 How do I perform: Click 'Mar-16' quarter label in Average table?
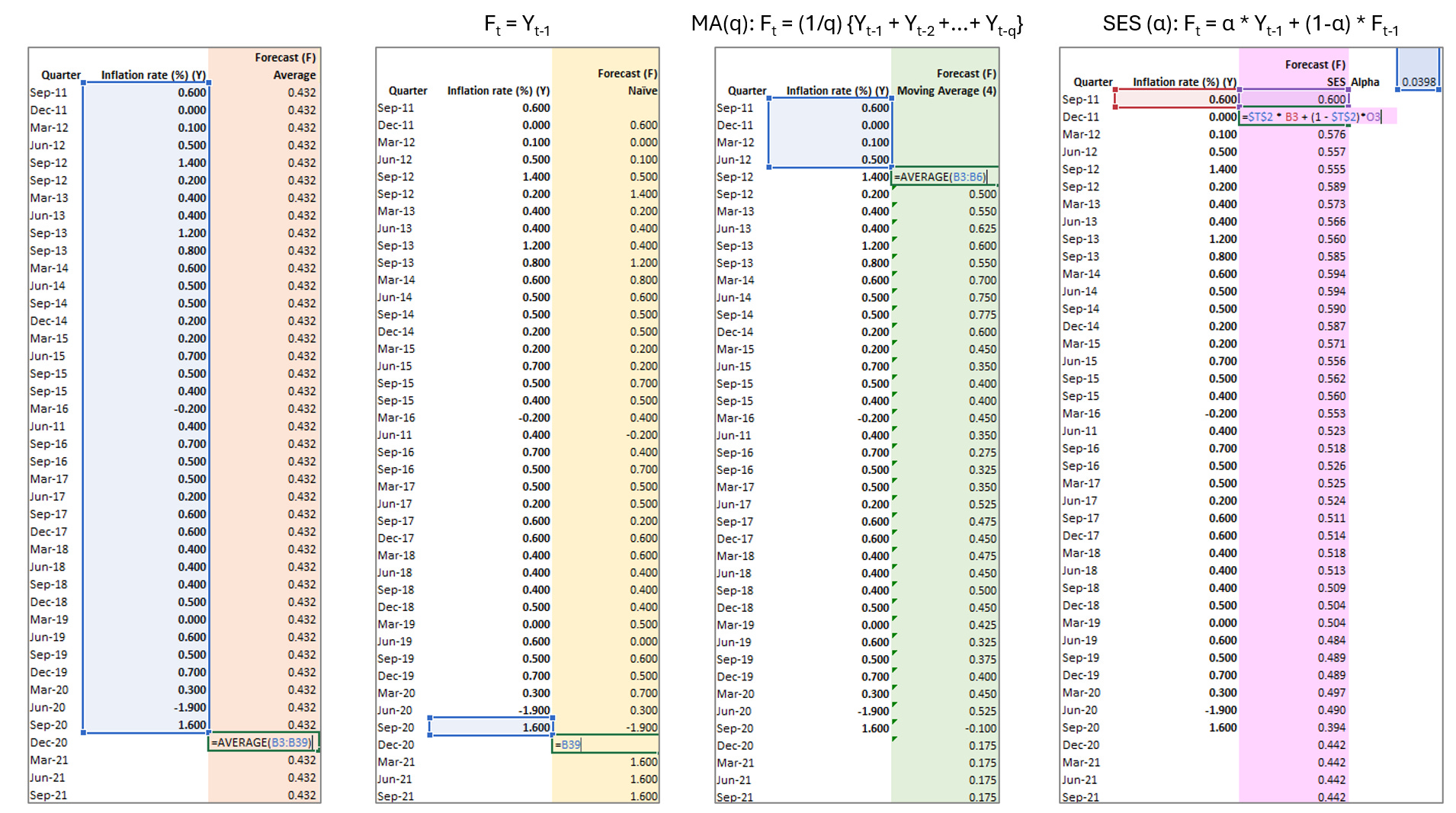[49, 408]
